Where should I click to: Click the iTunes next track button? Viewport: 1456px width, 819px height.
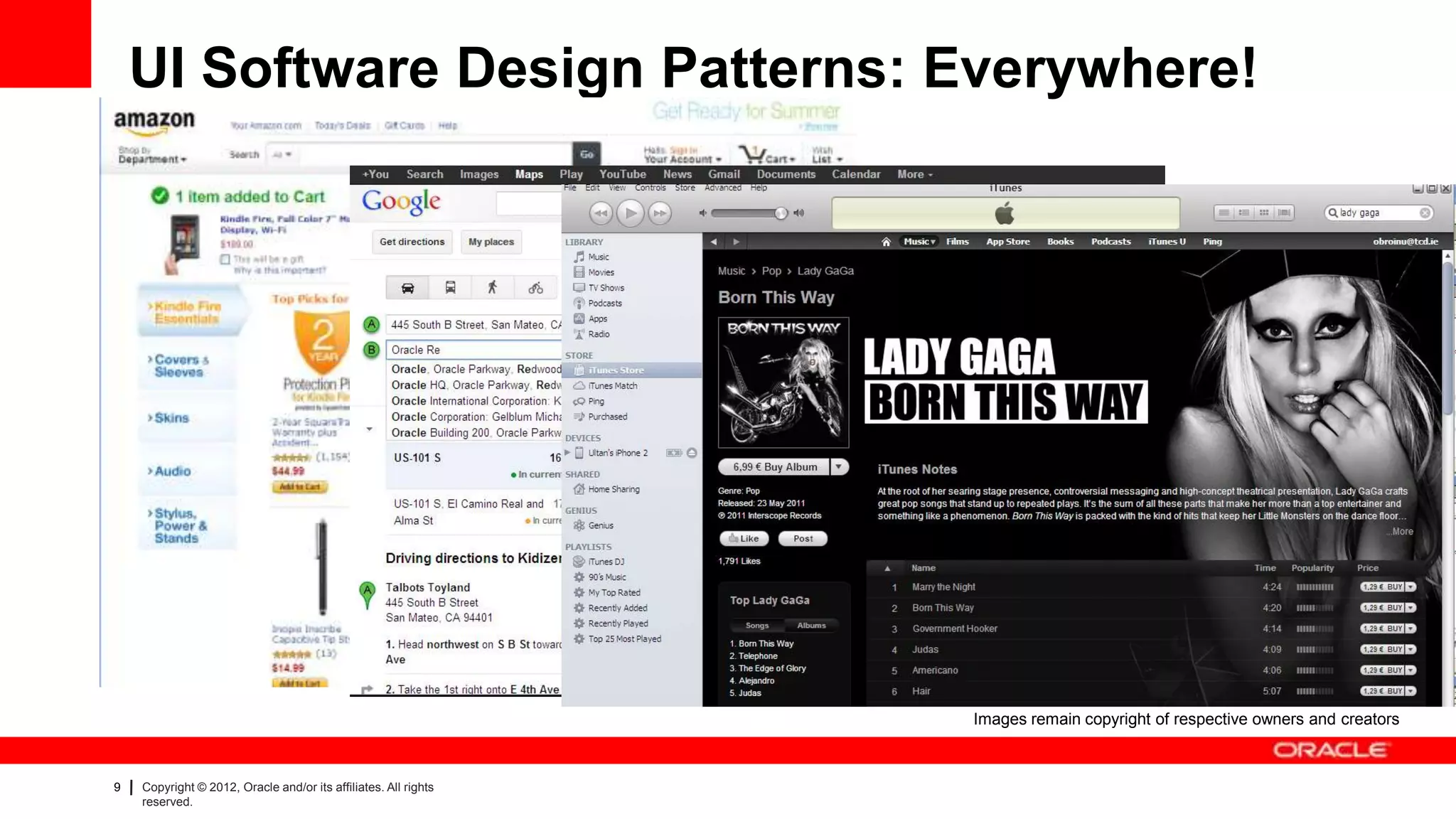tap(660, 213)
